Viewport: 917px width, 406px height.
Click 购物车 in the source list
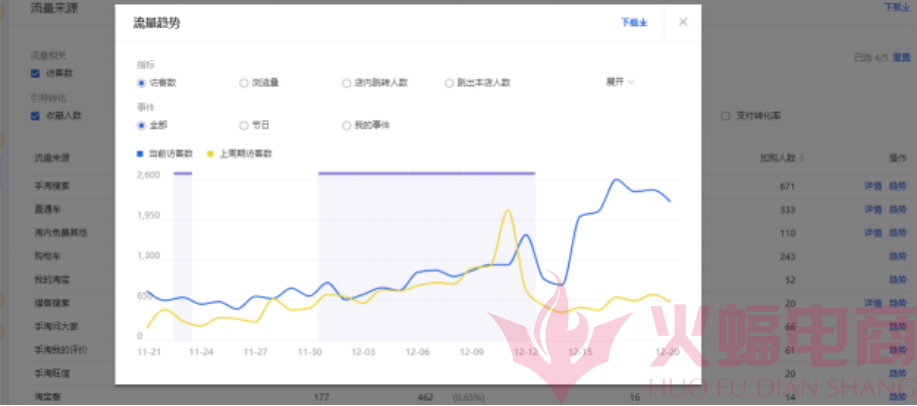click(48, 256)
